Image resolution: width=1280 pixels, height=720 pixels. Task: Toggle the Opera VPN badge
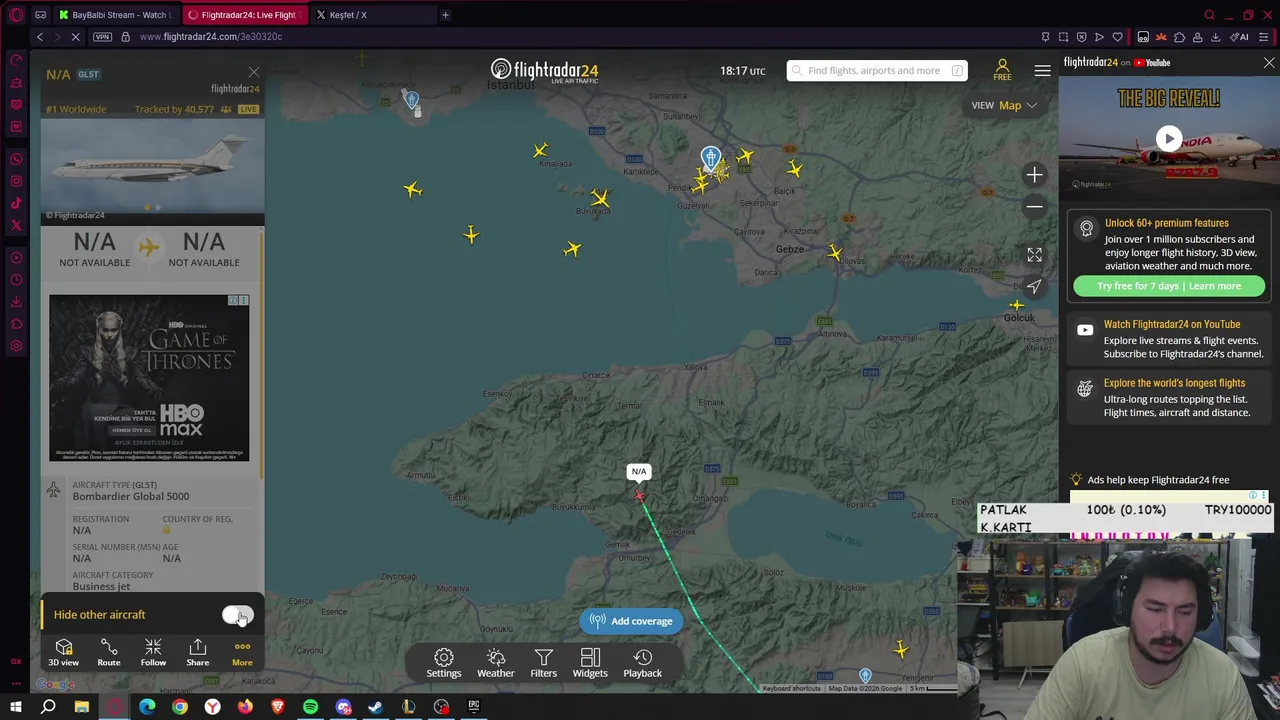pyautogui.click(x=102, y=37)
